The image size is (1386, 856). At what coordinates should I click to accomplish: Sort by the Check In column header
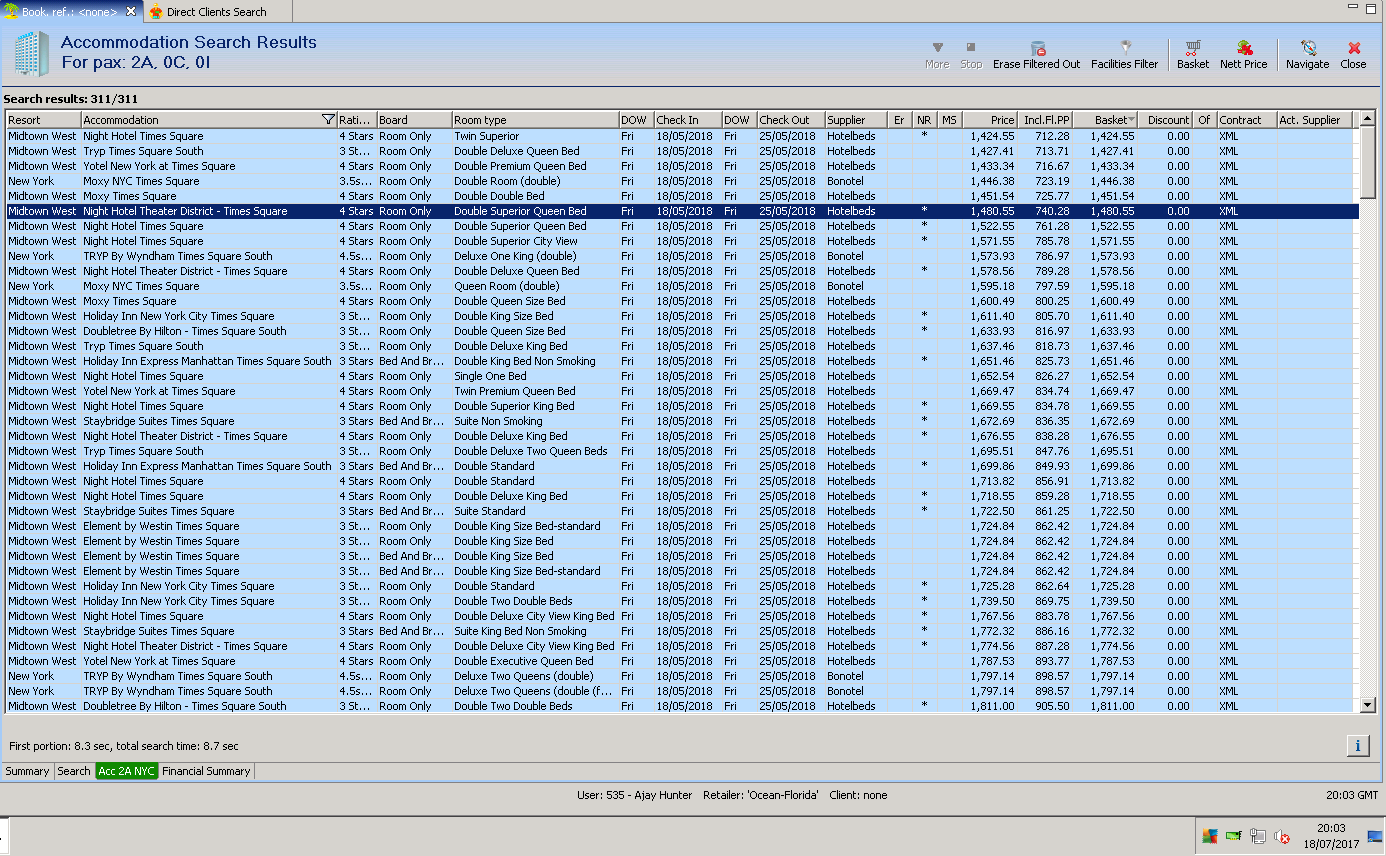click(x=688, y=120)
